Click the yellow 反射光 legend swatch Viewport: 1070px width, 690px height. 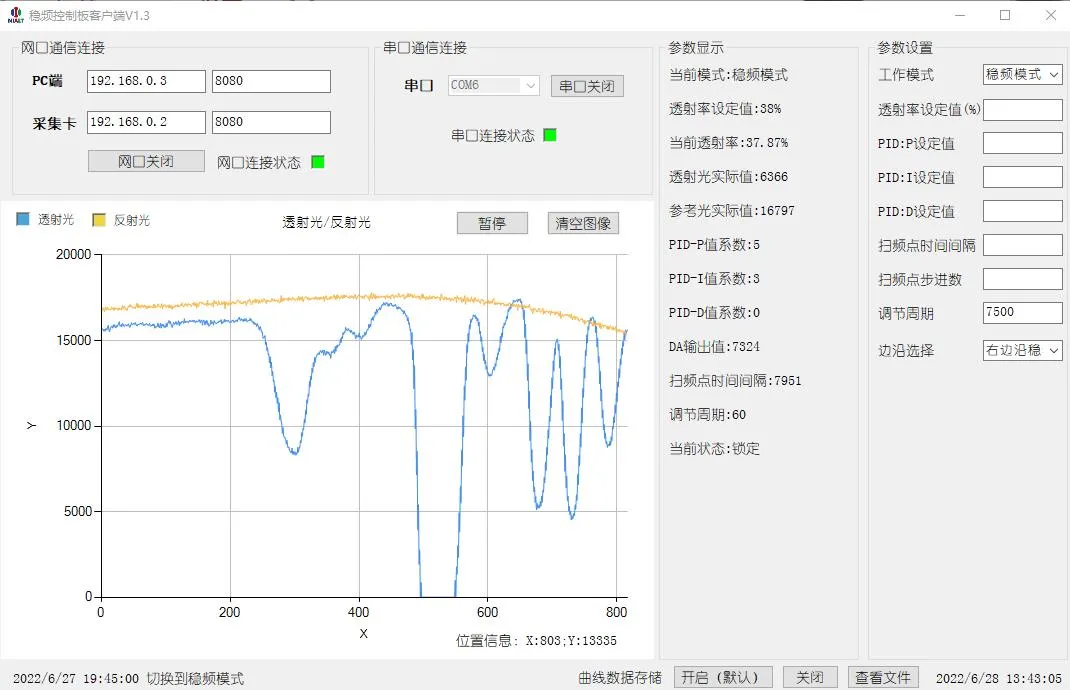click(98, 220)
